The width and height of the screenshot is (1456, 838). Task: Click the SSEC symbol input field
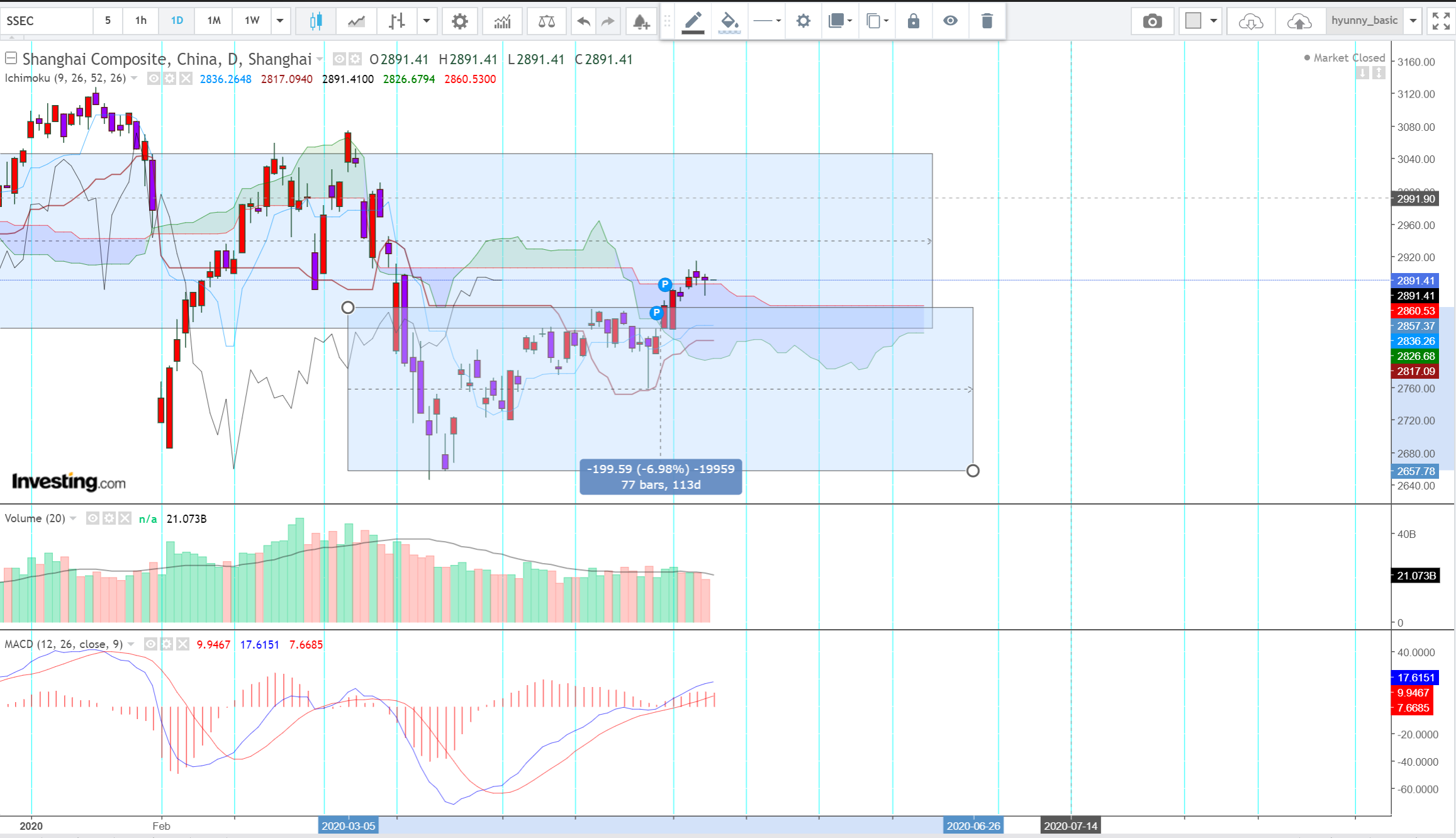coord(47,21)
